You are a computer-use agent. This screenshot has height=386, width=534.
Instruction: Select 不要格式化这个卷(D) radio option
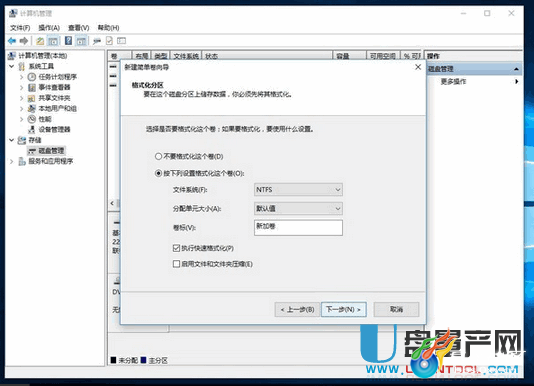[158, 156]
